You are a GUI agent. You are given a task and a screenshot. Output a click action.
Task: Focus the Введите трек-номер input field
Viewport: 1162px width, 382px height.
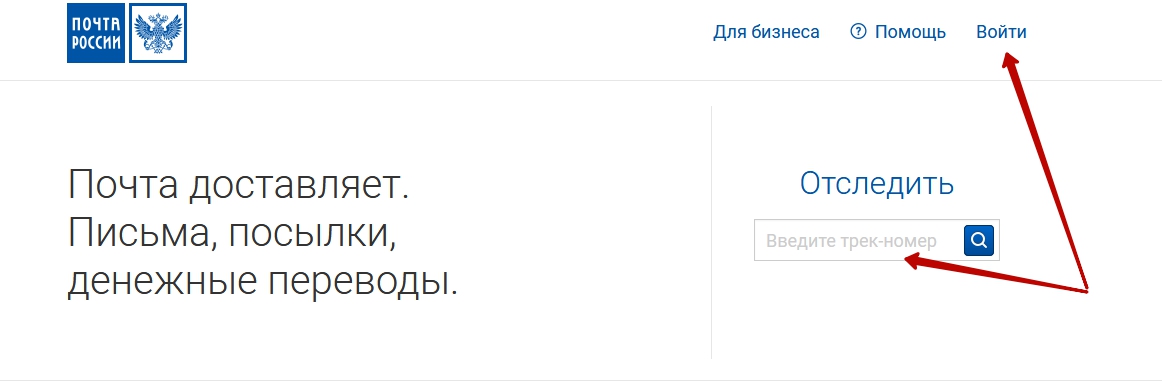(859, 240)
